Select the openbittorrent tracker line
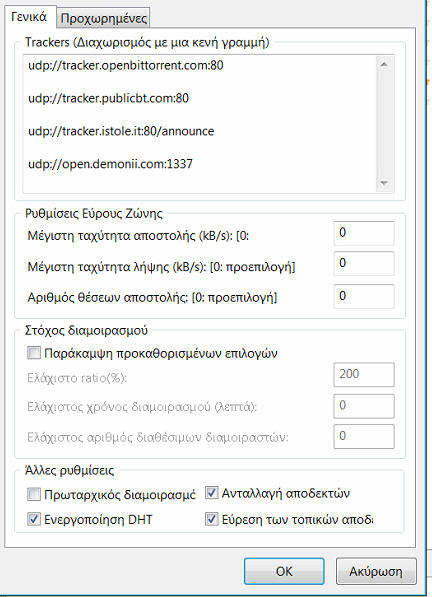 [x=126, y=65]
